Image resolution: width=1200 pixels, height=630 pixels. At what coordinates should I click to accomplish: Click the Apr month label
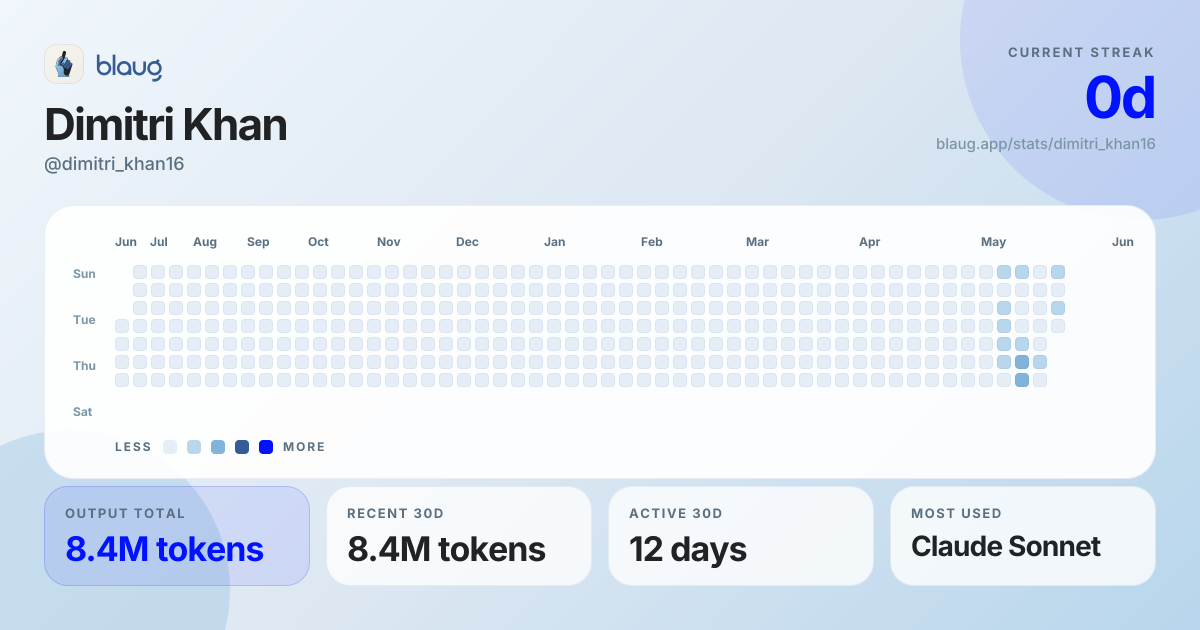coord(869,242)
